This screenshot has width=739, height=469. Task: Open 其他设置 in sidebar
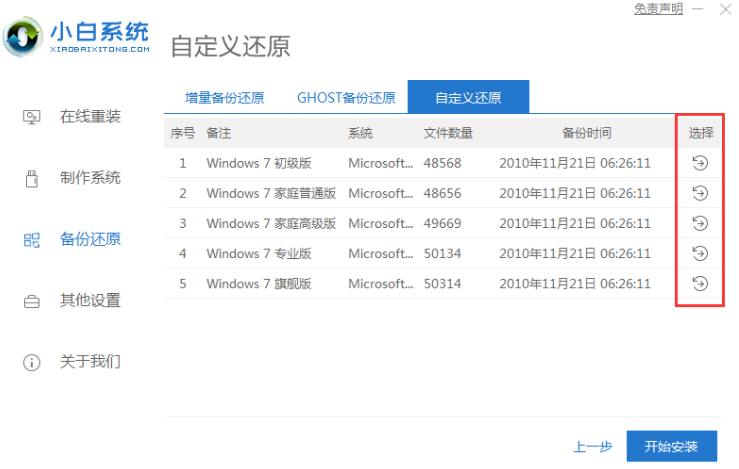point(89,300)
